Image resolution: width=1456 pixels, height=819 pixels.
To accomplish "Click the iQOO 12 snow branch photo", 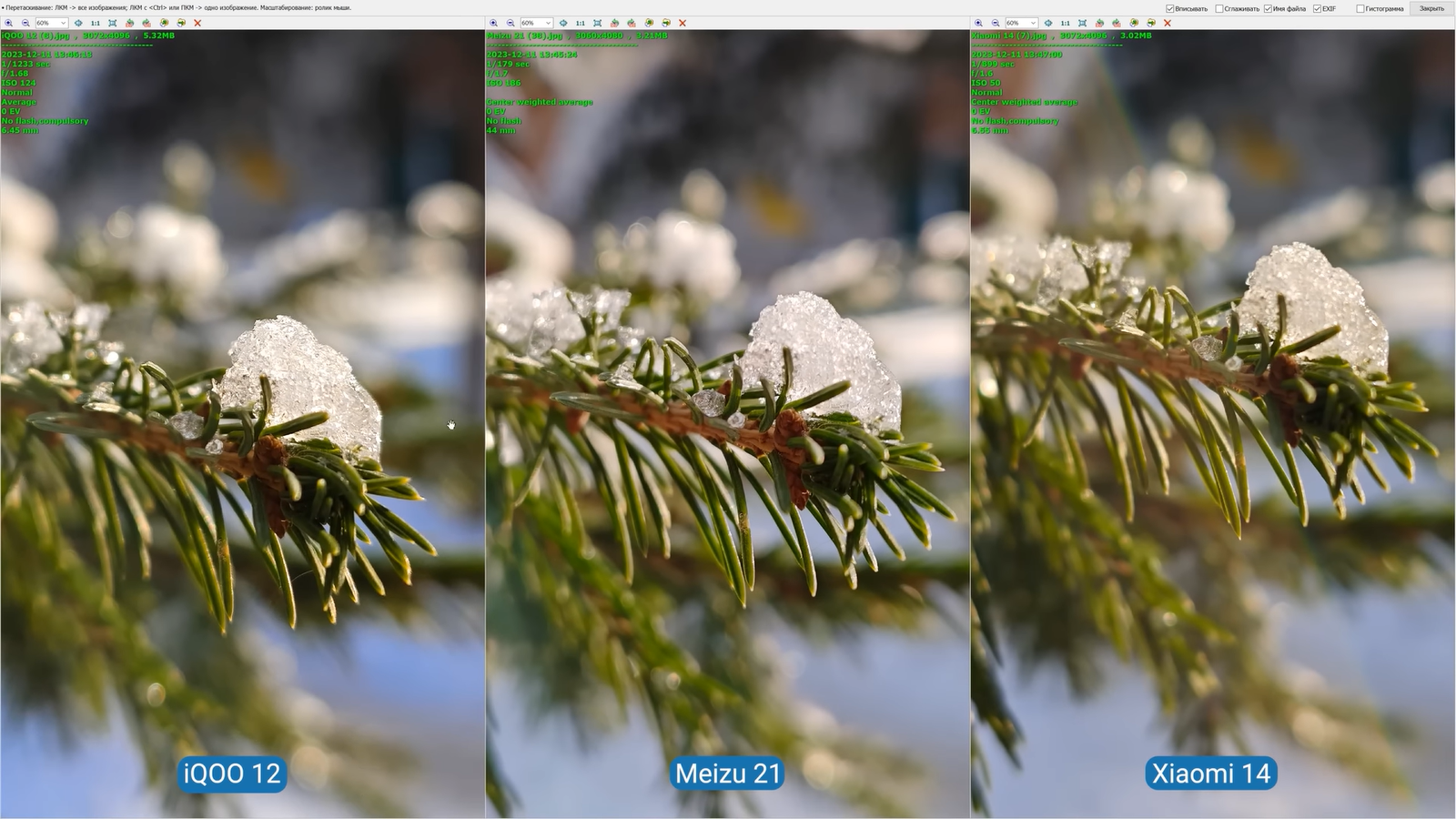I will tap(242, 424).
